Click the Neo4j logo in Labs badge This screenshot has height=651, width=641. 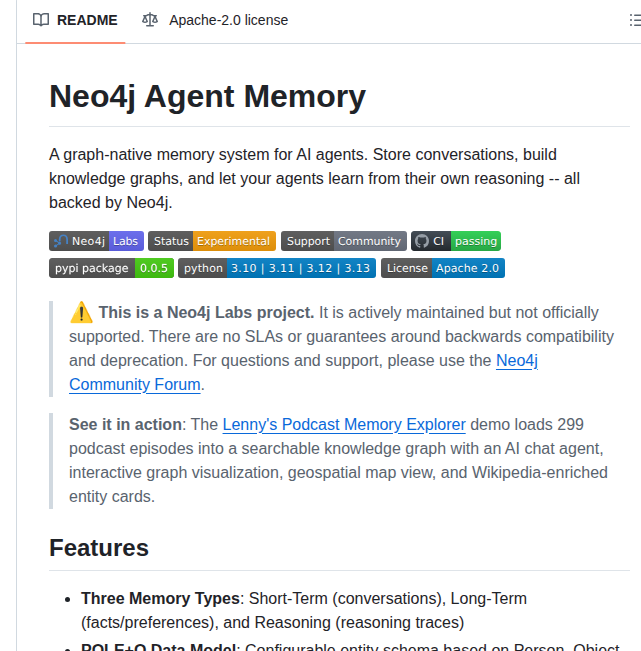coord(61,241)
